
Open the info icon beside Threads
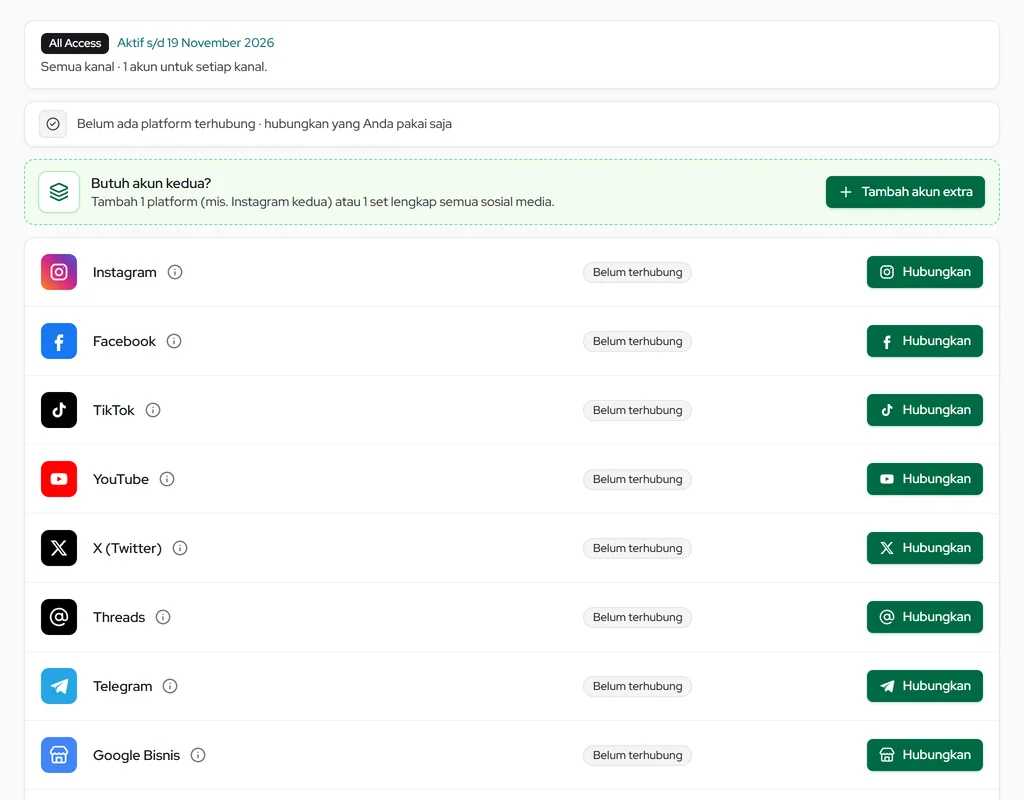coord(163,617)
